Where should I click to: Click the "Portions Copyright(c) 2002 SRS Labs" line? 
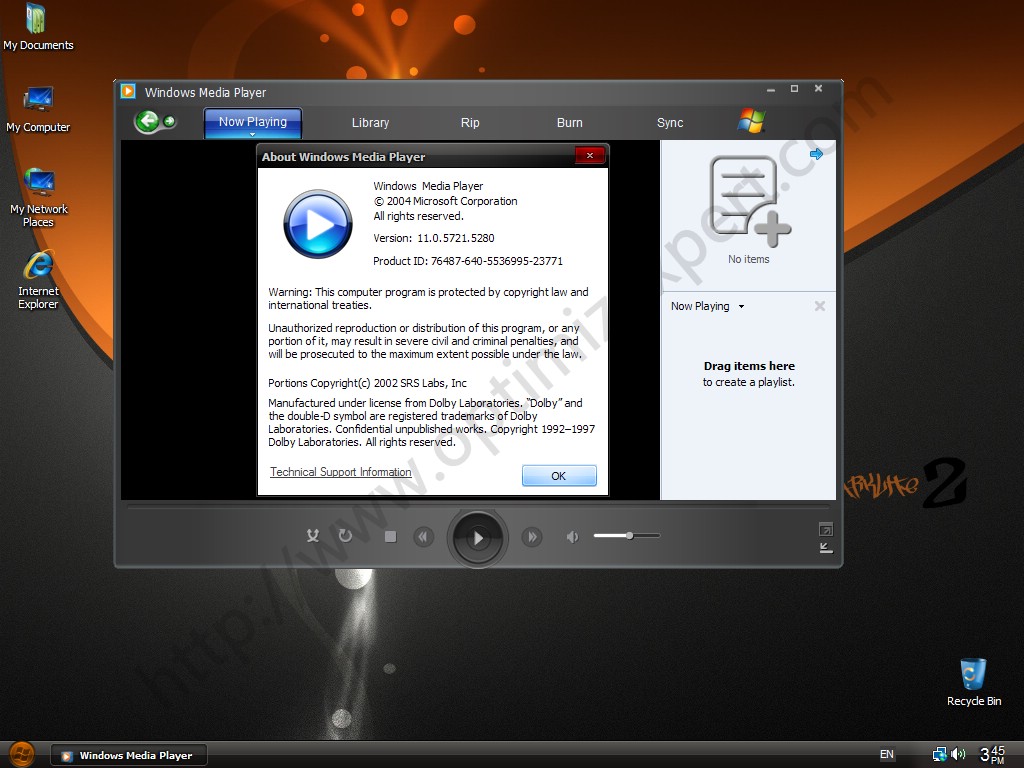tap(367, 383)
